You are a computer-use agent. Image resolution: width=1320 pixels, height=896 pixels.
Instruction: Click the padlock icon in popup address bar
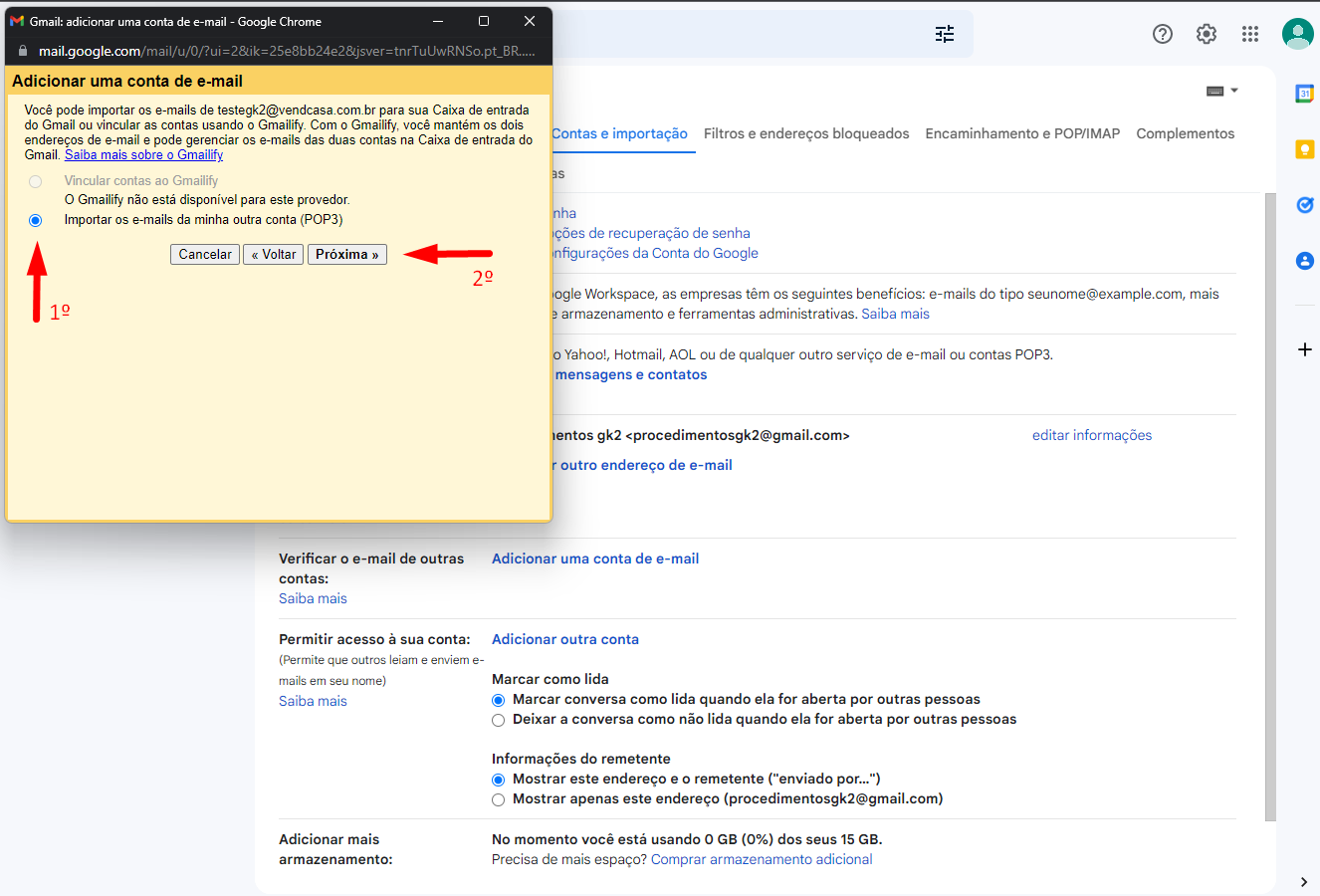23,51
